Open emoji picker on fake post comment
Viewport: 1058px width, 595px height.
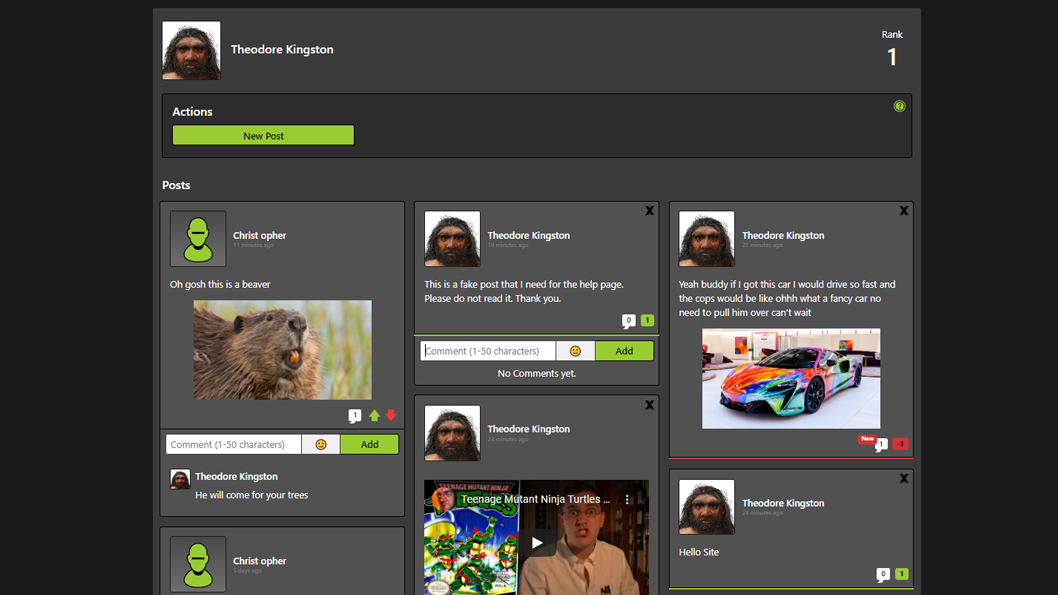575,351
